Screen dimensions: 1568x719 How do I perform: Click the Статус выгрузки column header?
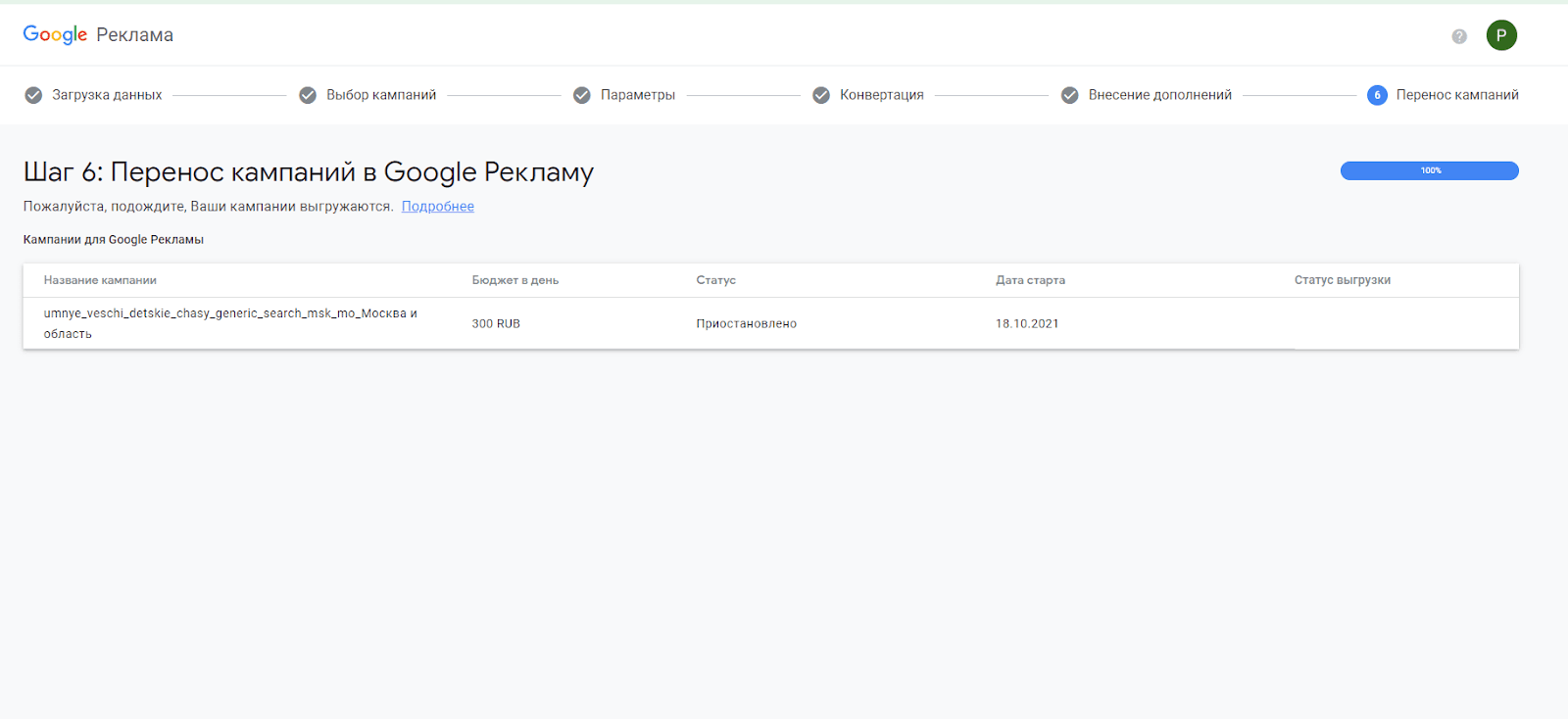tap(1343, 280)
